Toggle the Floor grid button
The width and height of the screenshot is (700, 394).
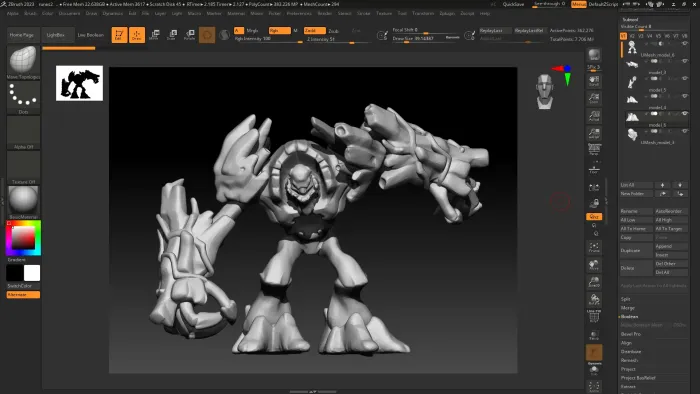[x=594, y=169]
